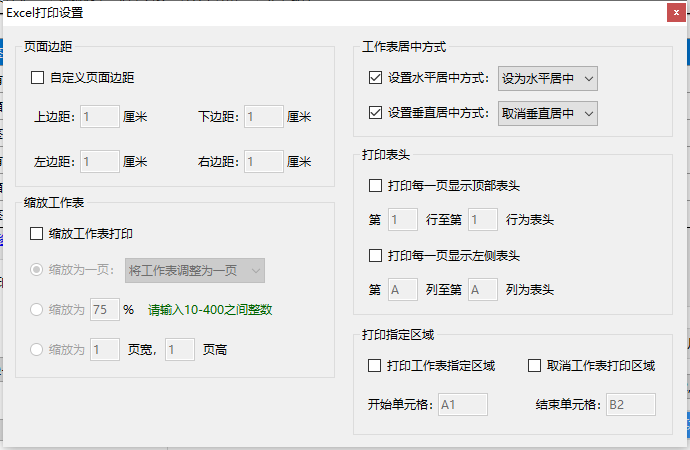Open the 将工作表调整为一页 dropdown
The image size is (690, 450).
pos(195,271)
